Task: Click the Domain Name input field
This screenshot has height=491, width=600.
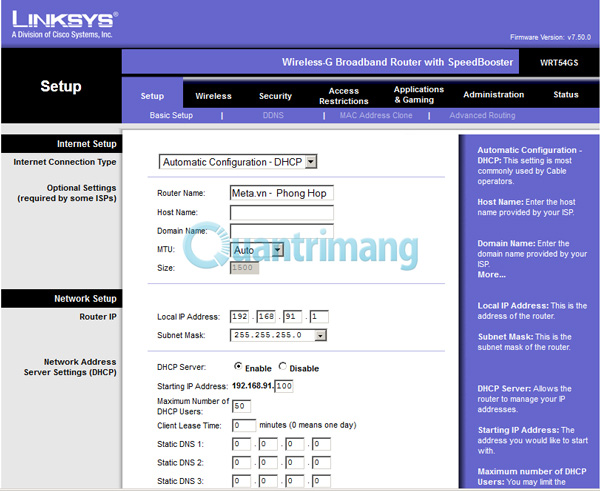Action: [282, 231]
